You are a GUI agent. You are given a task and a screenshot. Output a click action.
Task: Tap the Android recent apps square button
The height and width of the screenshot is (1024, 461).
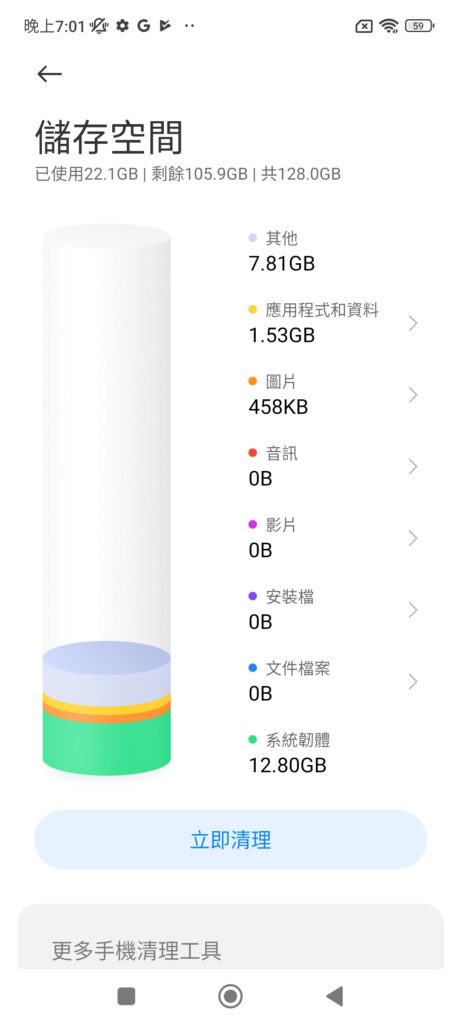(126, 996)
